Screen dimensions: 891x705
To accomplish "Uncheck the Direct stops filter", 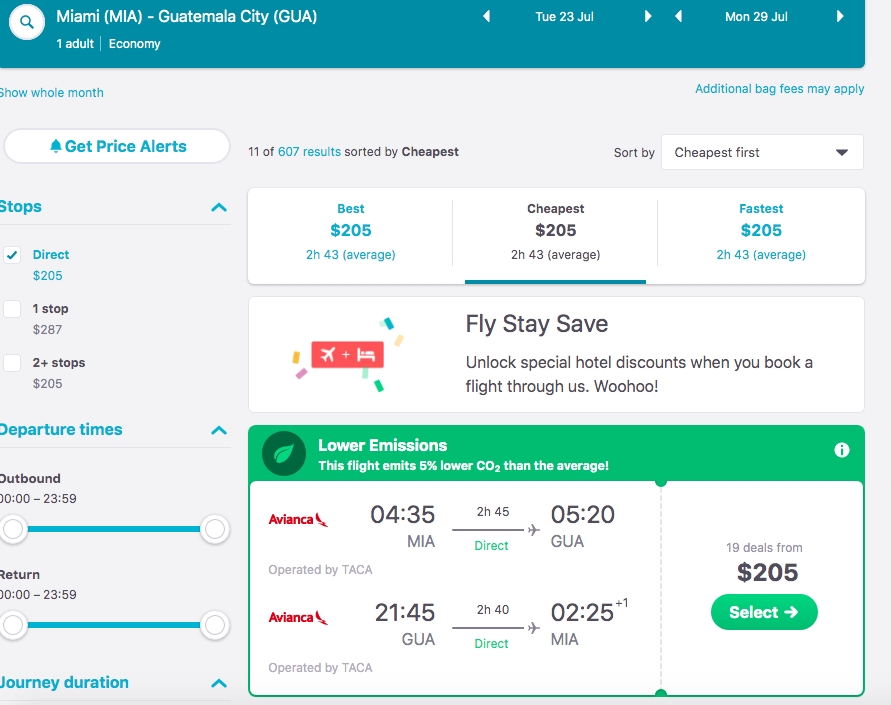I will point(12,255).
